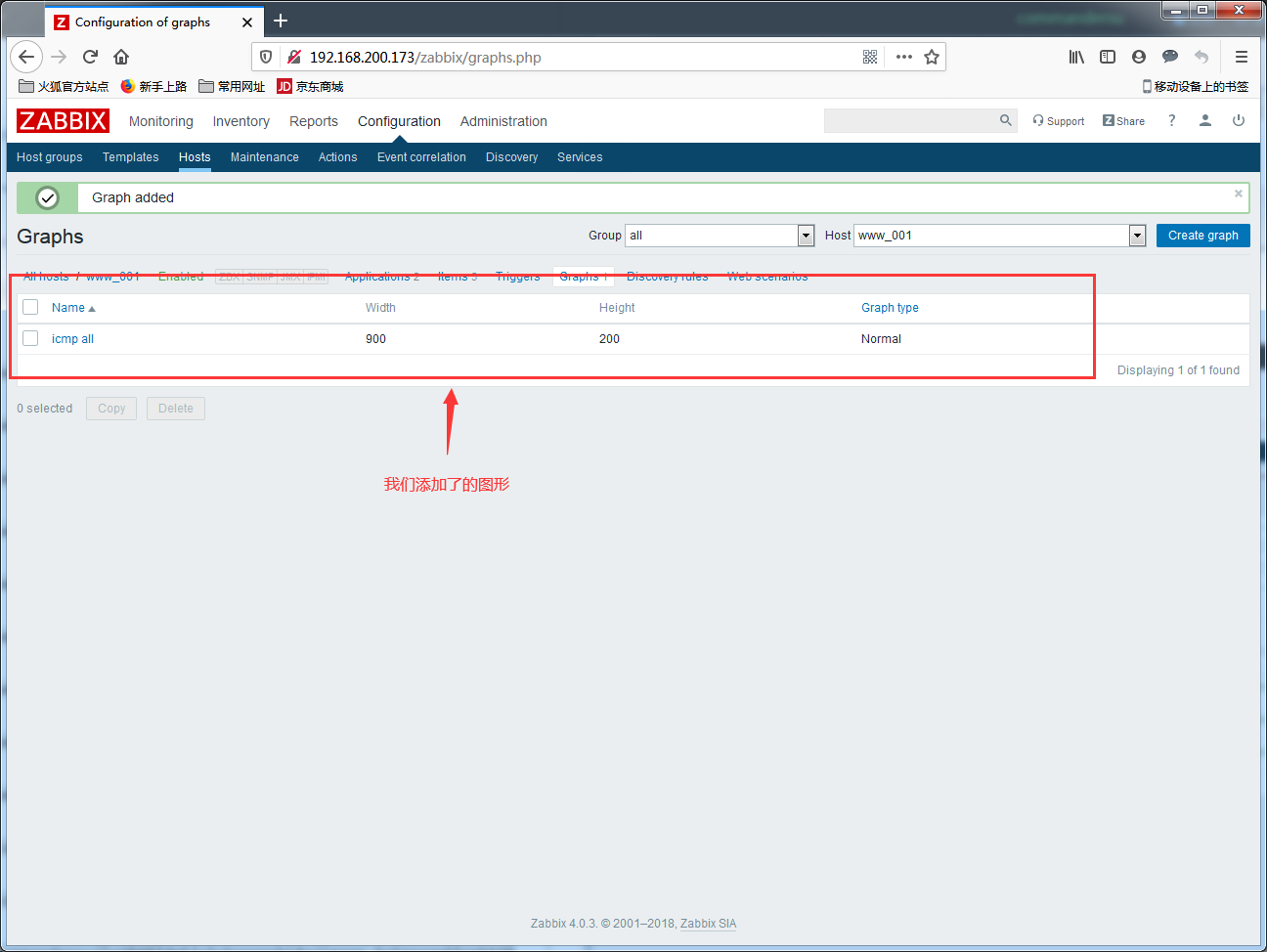
Task: Close the Configuration of graphs tab
Action: coord(247,22)
